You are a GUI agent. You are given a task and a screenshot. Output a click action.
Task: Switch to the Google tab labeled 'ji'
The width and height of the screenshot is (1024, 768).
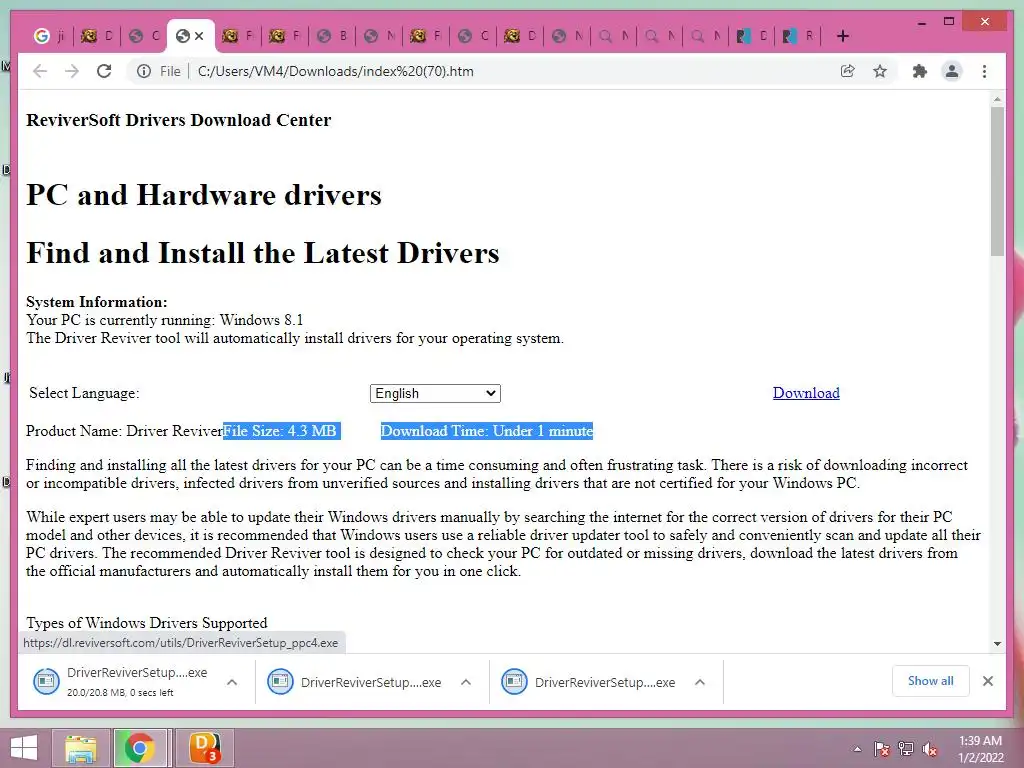[50, 36]
